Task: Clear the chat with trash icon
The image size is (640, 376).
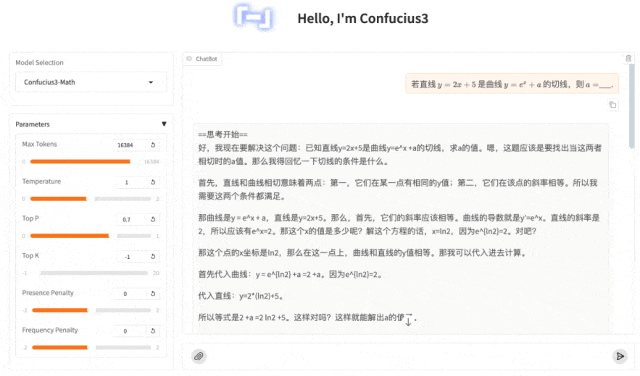Action: pos(628,58)
